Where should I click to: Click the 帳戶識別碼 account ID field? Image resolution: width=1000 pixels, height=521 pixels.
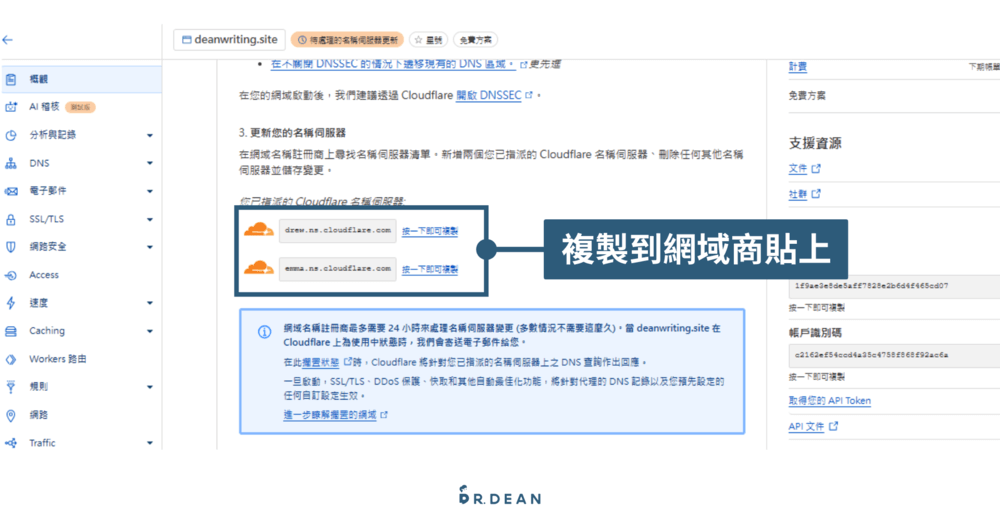[894, 355]
